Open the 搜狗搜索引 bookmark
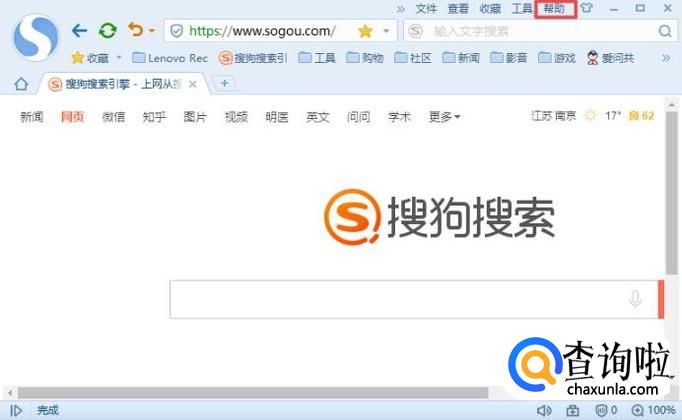This screenshot has height=420, width=682. point(253,58)
